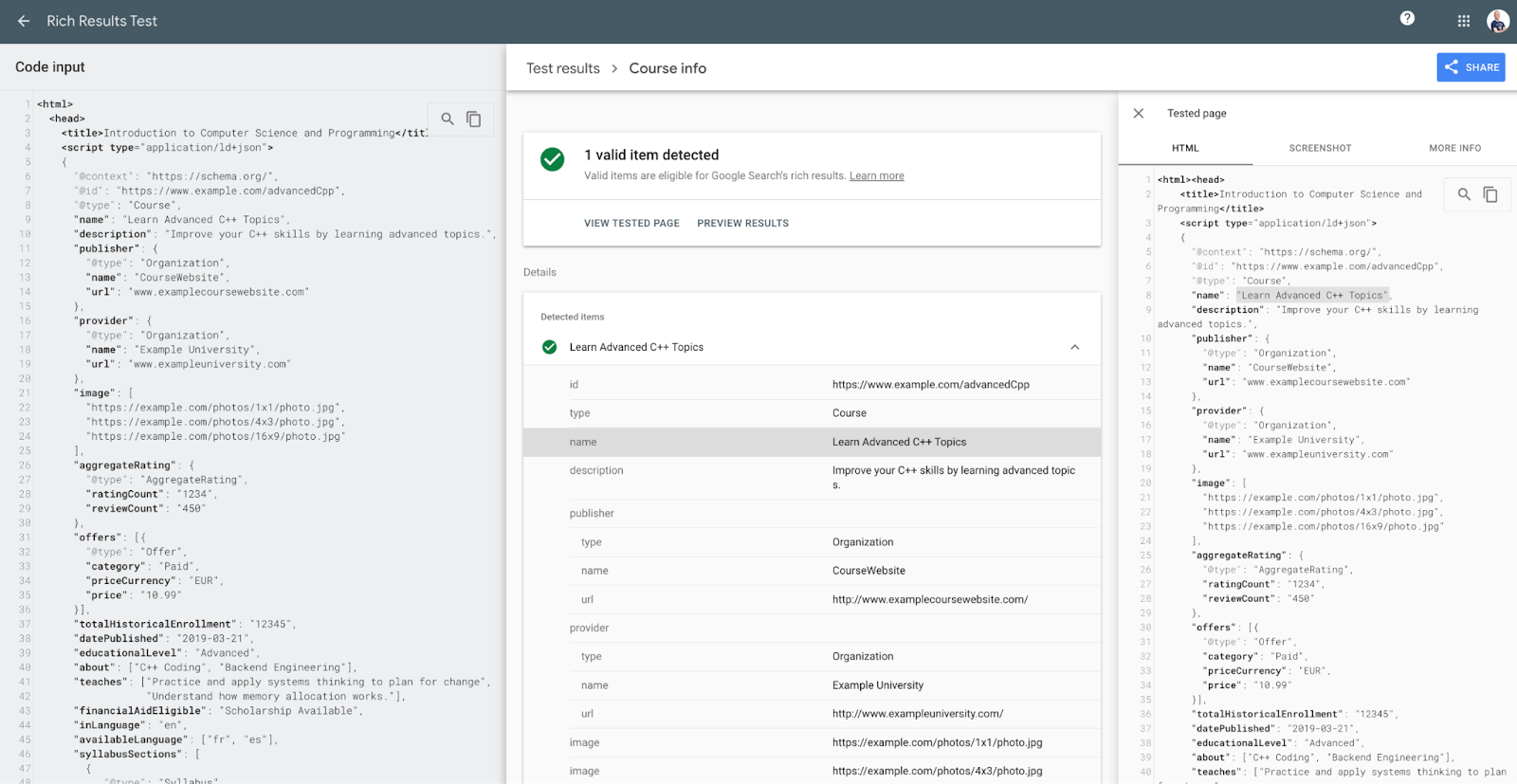Click View Tested Page
The image size is (1517, 784).
pyautogui.click(x=631, y=224)
